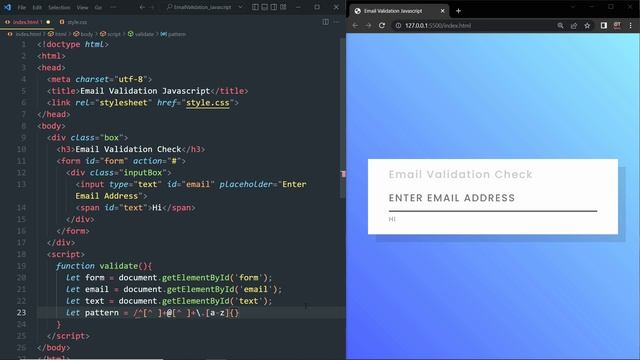Click the 'Email Validation Check' page heading

point(460,174)
